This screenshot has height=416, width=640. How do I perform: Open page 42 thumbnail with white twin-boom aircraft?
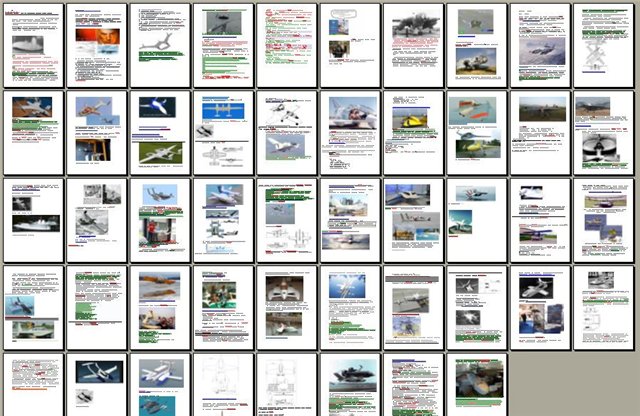point(97,384)
